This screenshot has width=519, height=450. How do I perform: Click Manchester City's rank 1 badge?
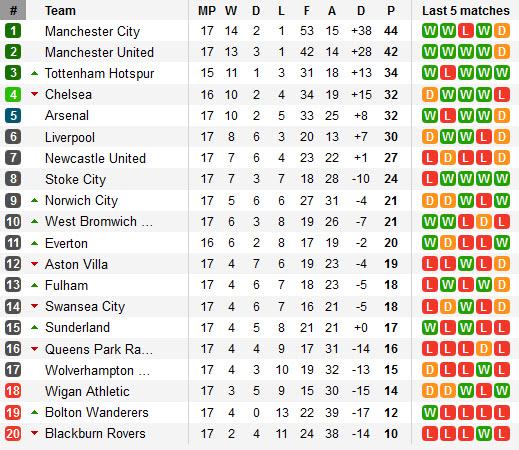tap(13, 31)
